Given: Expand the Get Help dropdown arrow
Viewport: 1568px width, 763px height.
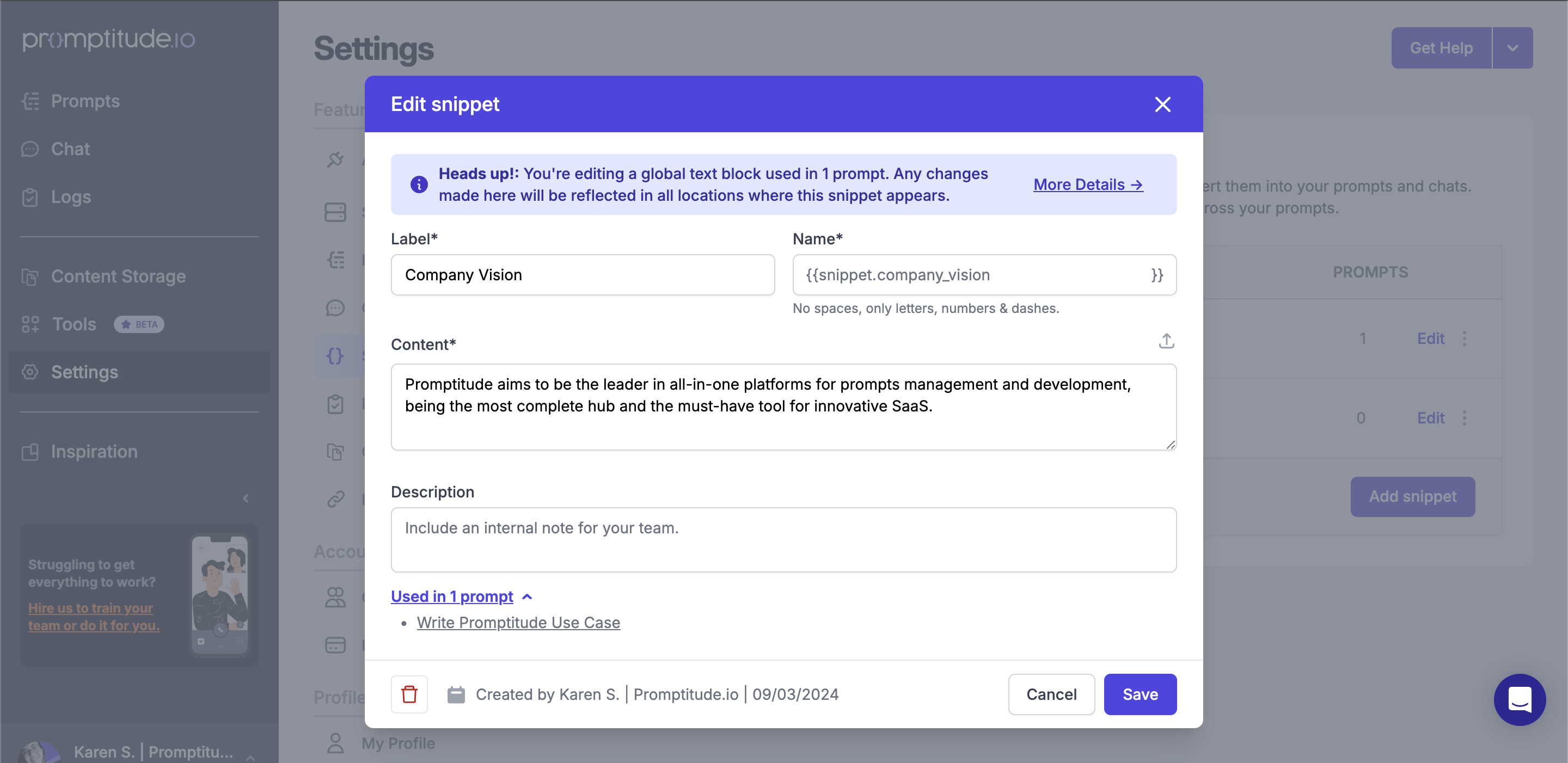Looking at the screenshot, I should click(1512, 48).
